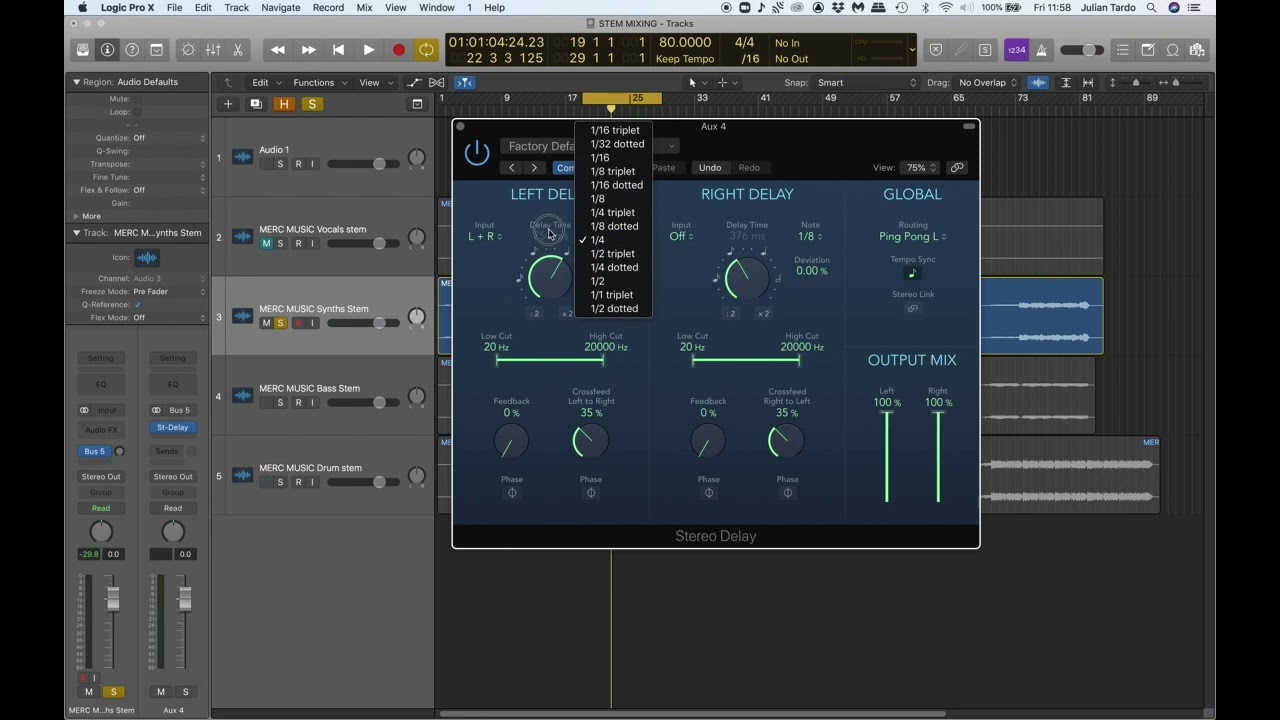Click the plugin window link icon

pos(957,168)
